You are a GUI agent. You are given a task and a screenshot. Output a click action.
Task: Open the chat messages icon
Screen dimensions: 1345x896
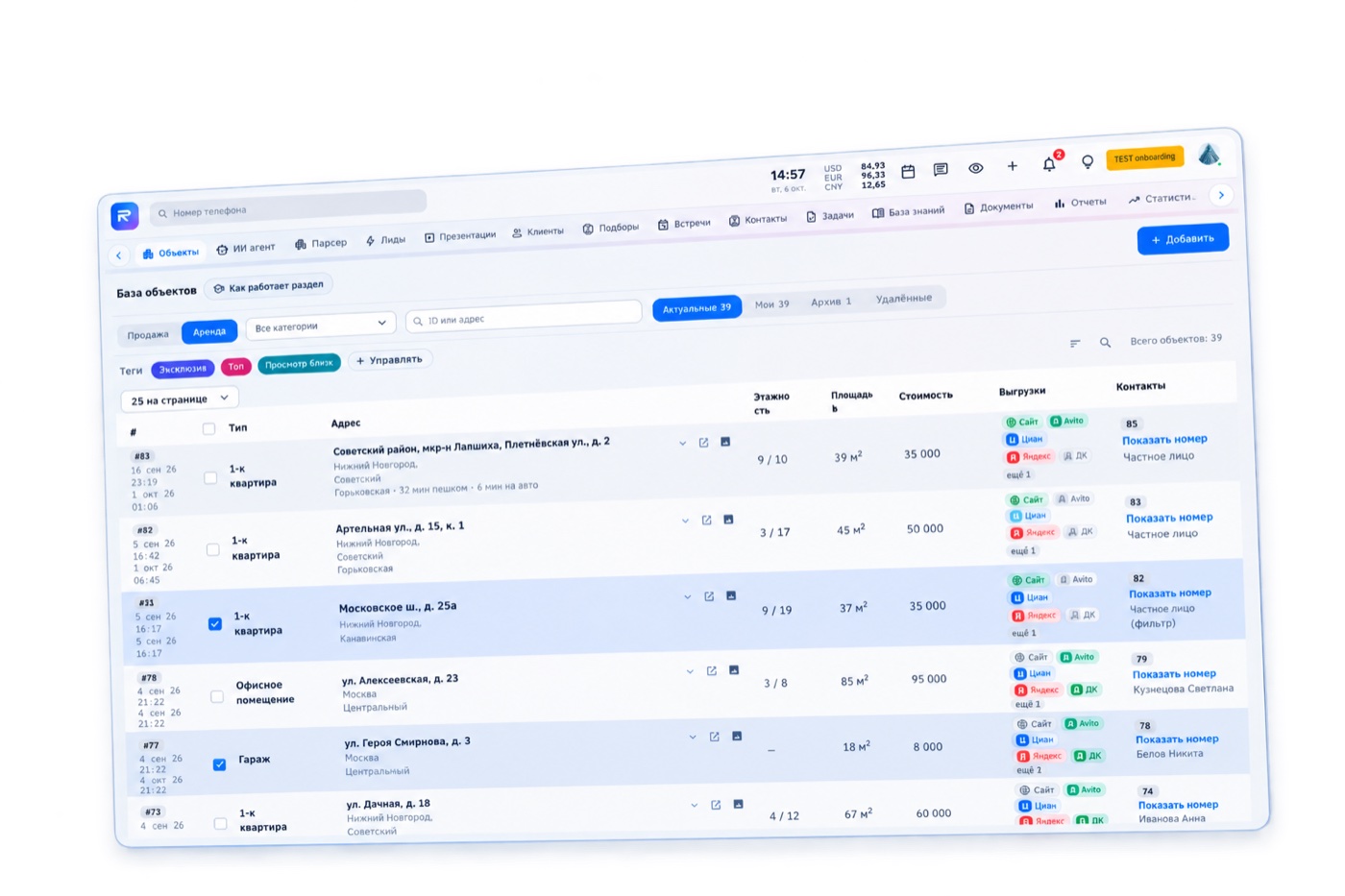tap(941, 170)
